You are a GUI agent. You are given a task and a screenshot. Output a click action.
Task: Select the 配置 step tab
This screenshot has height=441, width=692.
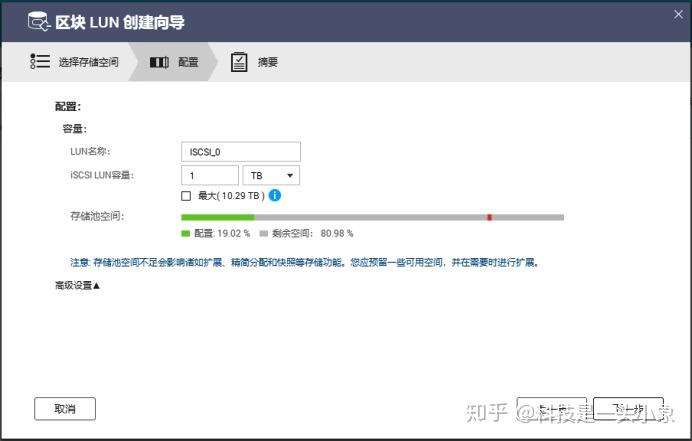point(174,62)
